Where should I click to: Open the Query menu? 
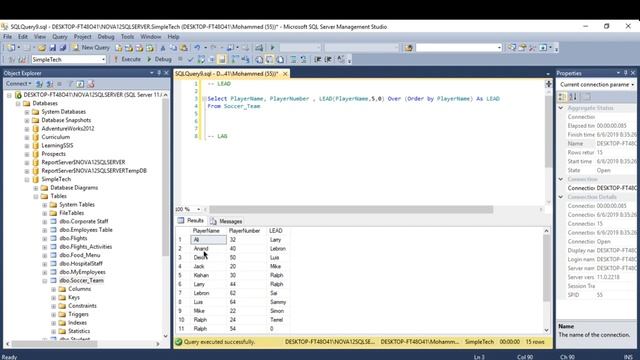click(60, 37)
